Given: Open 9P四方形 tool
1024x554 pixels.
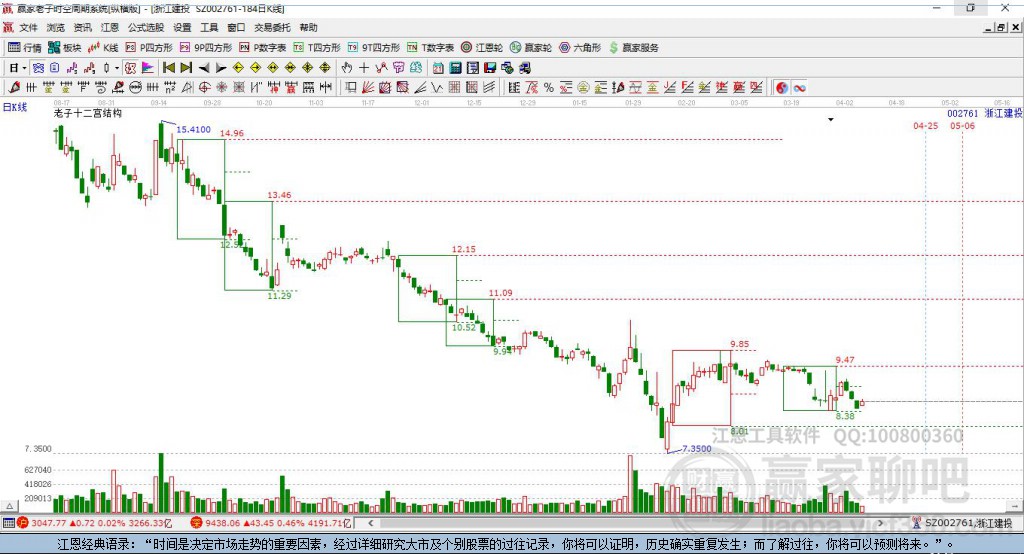Looking at the screenshot, I should (206, 48).
